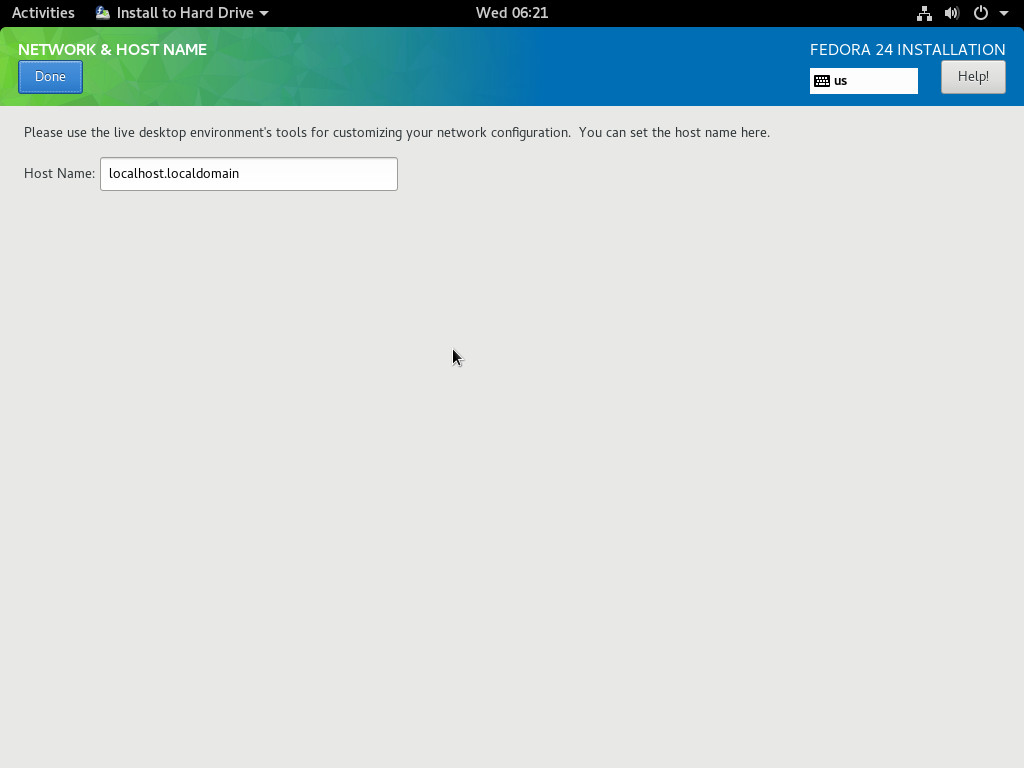Expand the system menu arrow
1024x768 pixels.
(1003, 14)
